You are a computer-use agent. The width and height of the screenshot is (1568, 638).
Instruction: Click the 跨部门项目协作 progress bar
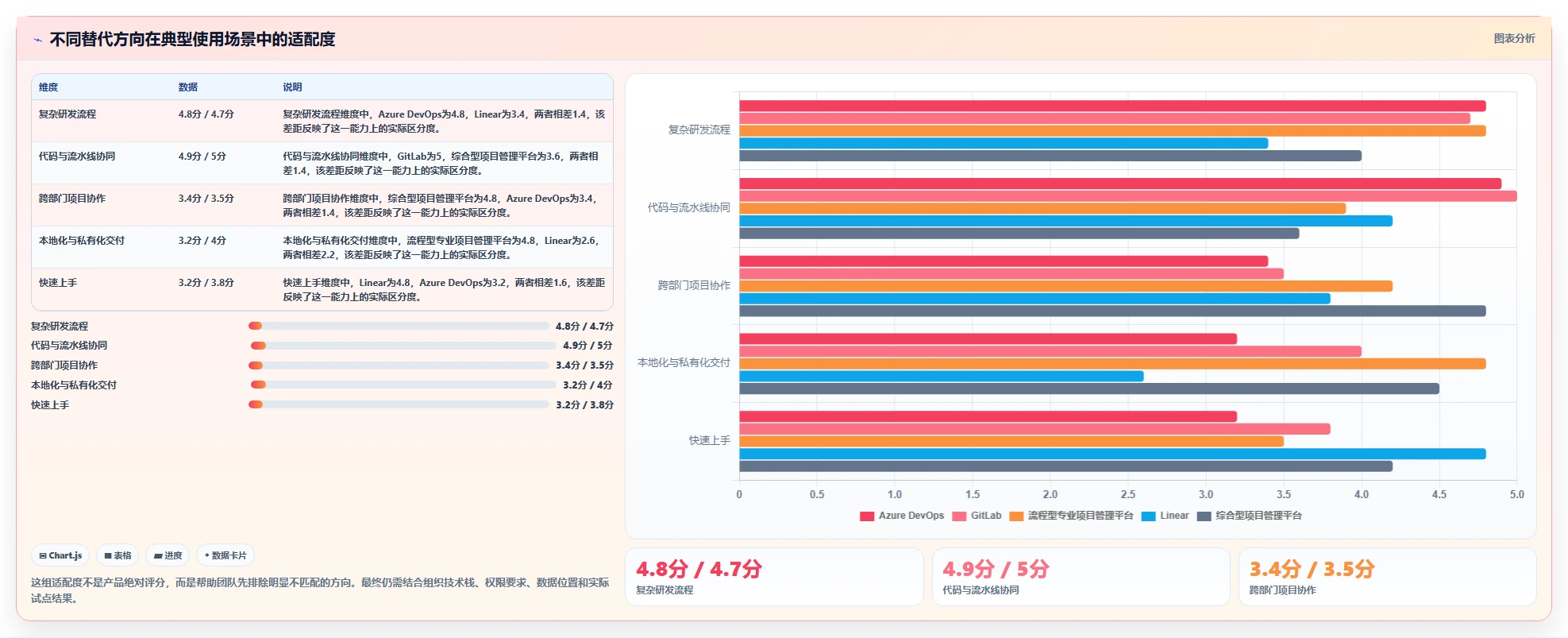click(x=399, y=365)
